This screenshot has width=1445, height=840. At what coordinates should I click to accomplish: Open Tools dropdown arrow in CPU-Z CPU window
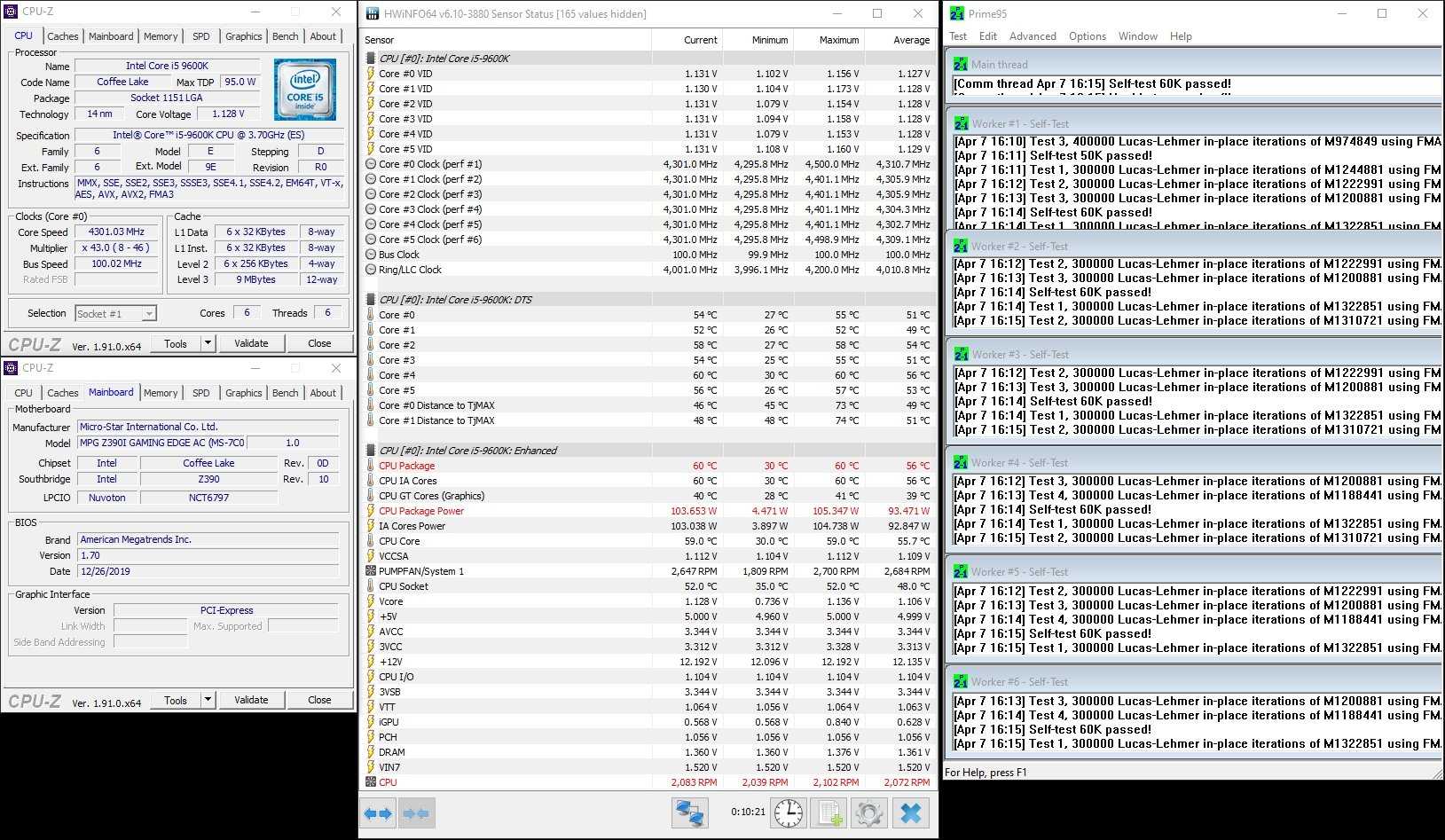(x=208, y=343)
